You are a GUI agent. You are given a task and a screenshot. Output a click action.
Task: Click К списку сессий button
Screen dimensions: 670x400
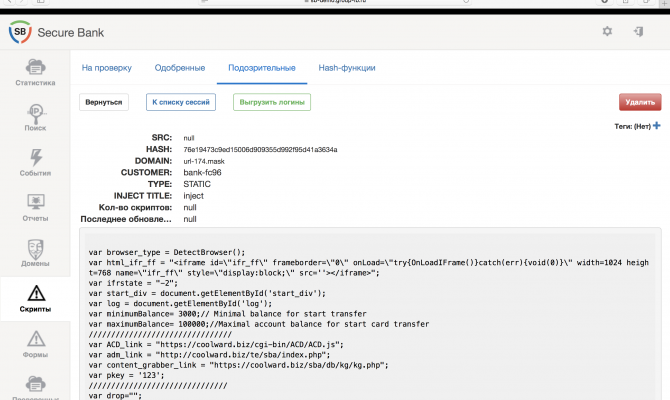pyautogui.click(x=181, y=102)
